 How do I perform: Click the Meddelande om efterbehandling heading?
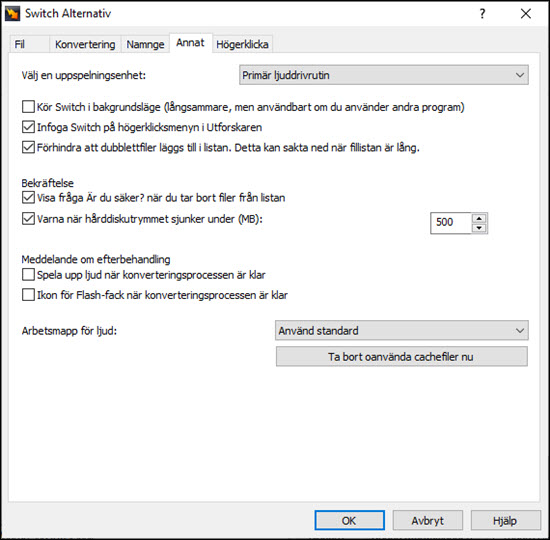tap(96, 259)
